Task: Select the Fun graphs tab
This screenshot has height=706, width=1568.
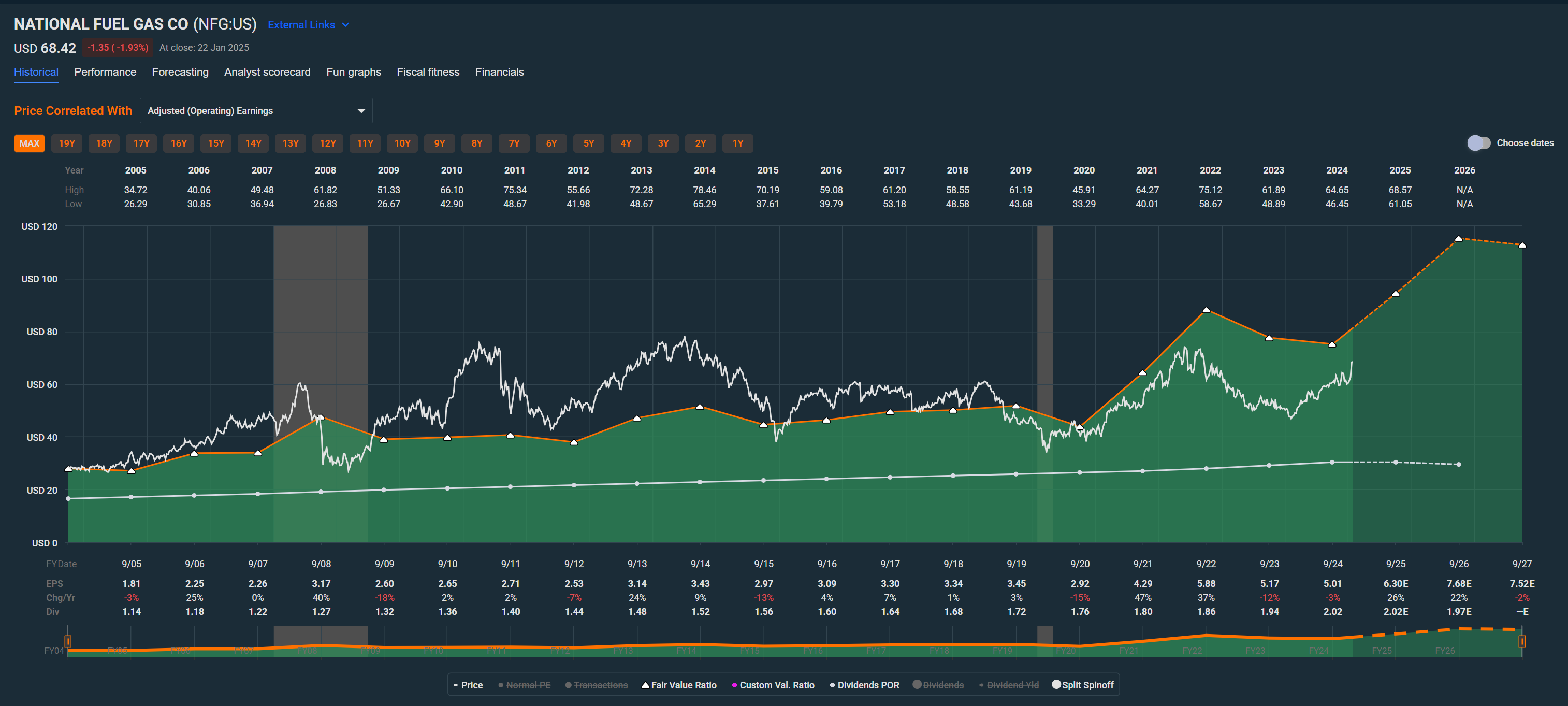Action: (x=354, y=72)
